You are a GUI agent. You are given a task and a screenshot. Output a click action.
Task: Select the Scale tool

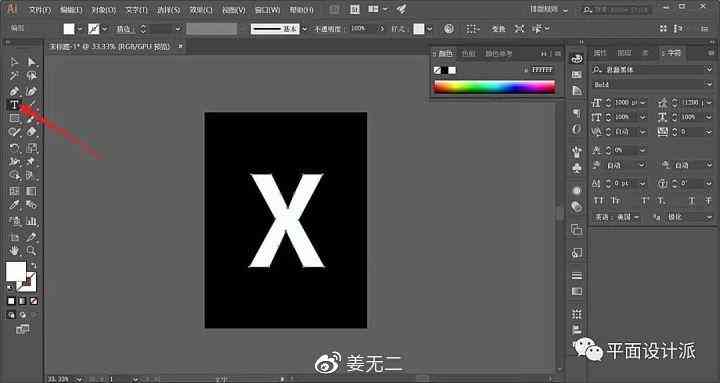(31, 148)
